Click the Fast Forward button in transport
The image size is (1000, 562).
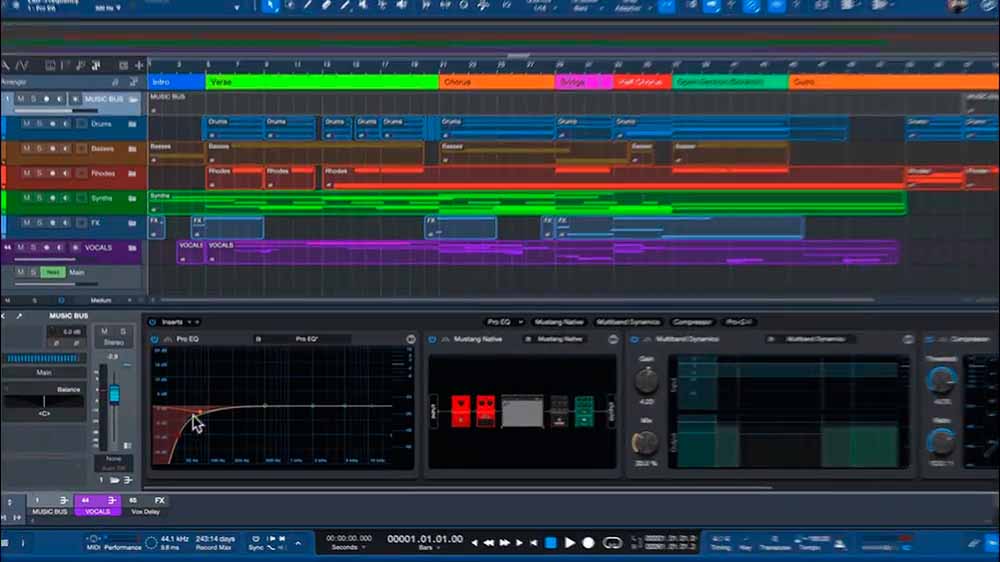[504, 543]
